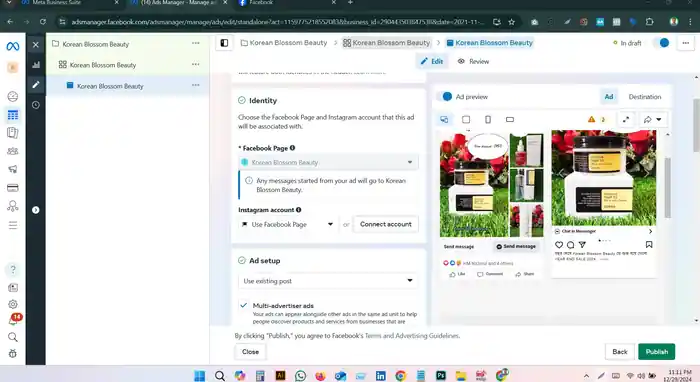Open the top-right more options menu
Viewport: 700px width, 382px height.
686,43
